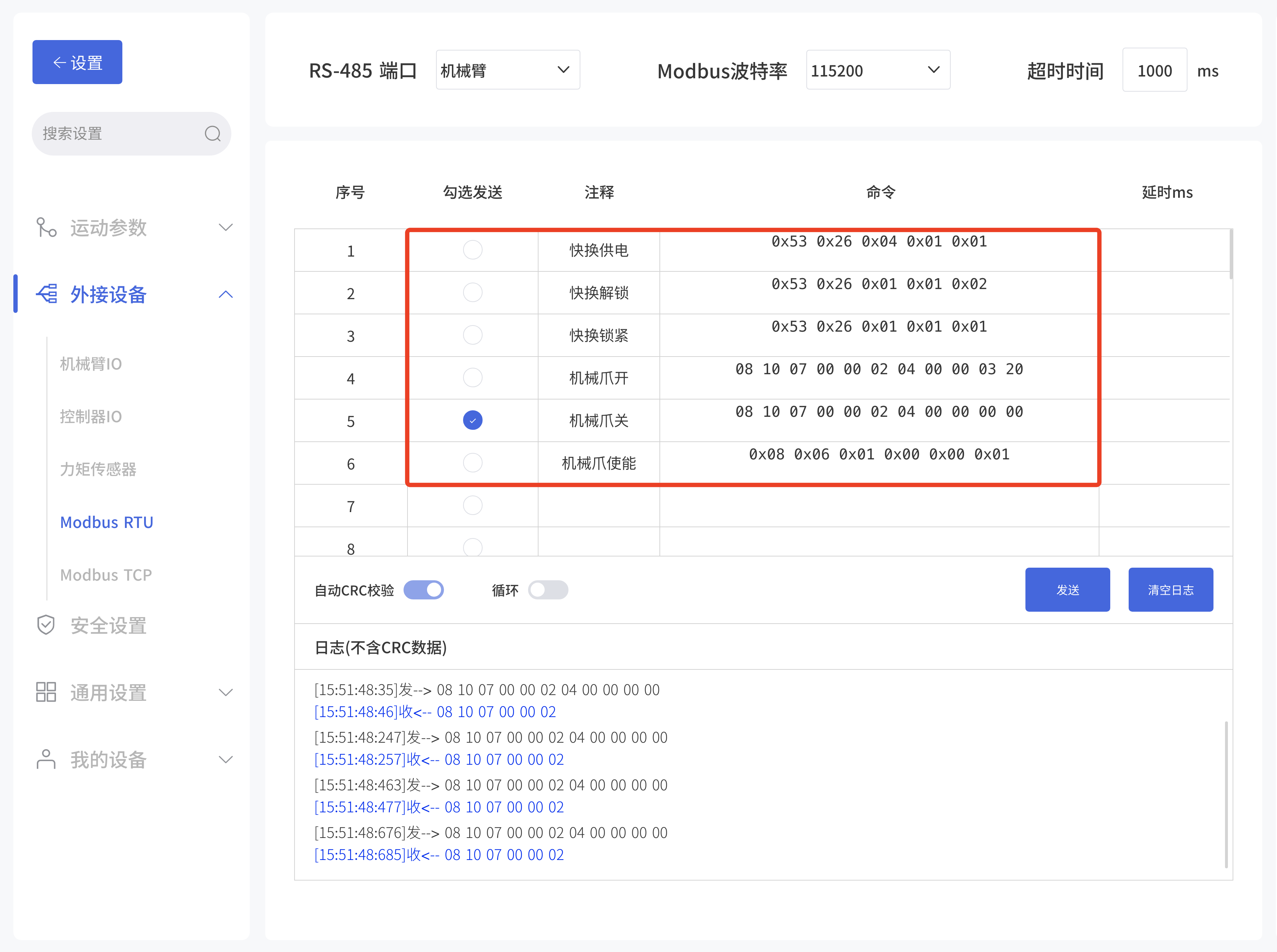
Task: Select row 4 机械爪开 send radio
Action: click(x=472, y=378)
